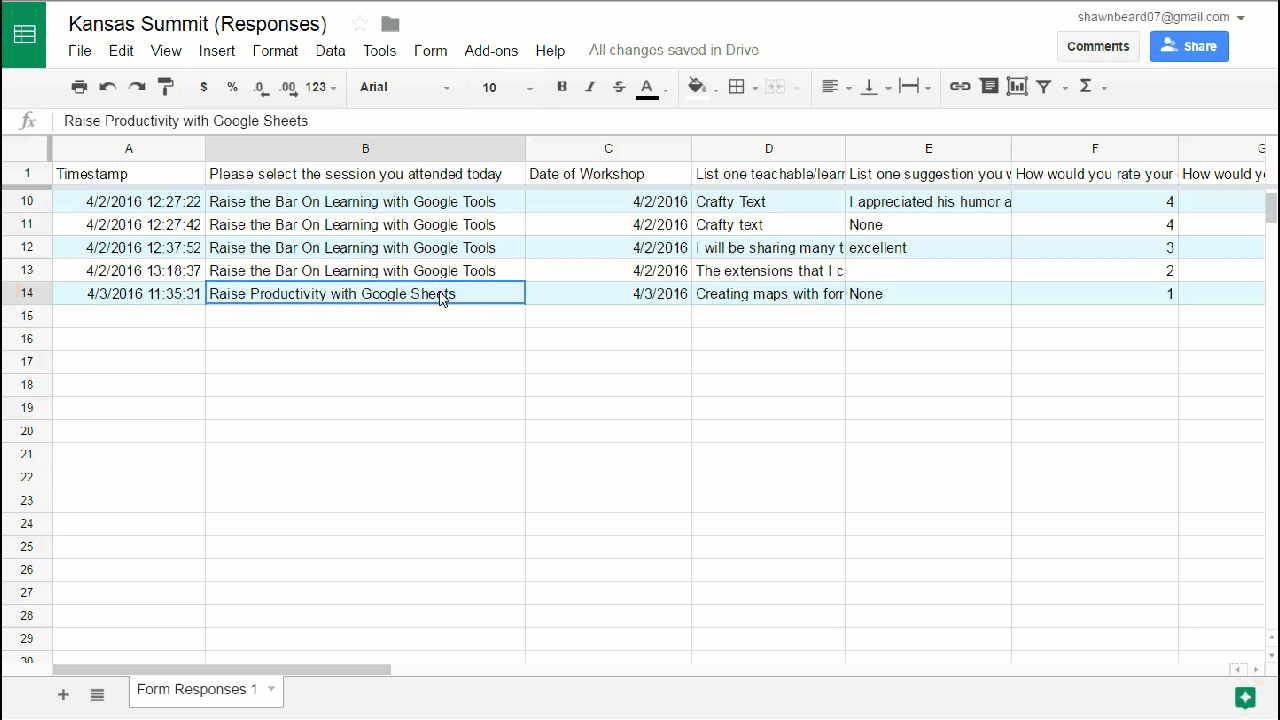Toggle strikethrough formatting
The width and height of the screenshot is (1280, 720).
point(619,87)
